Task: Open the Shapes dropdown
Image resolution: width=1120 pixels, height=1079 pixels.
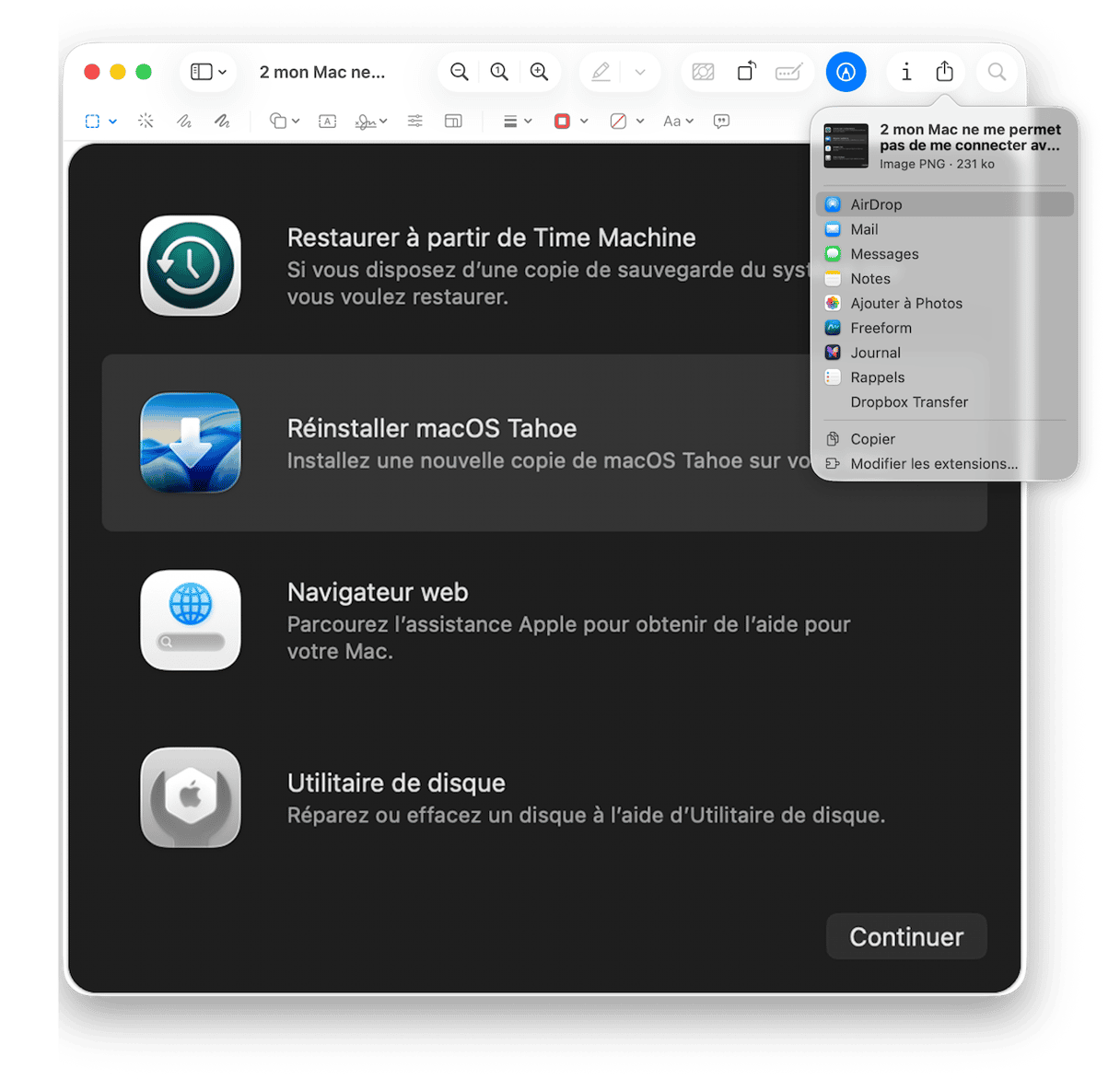Action: click(285, 121)
